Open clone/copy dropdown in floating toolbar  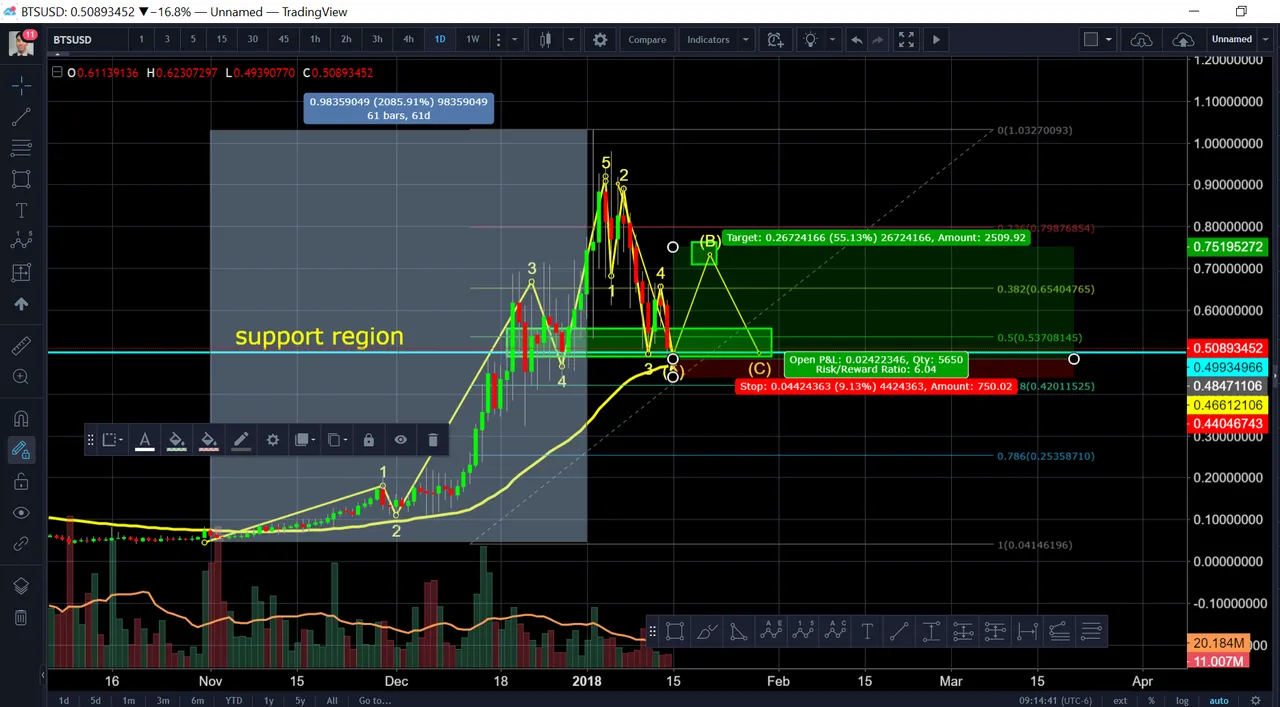336,440
